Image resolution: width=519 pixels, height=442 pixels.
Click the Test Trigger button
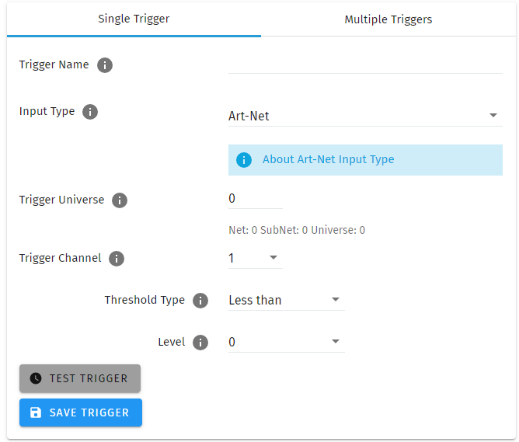[80, 378]
